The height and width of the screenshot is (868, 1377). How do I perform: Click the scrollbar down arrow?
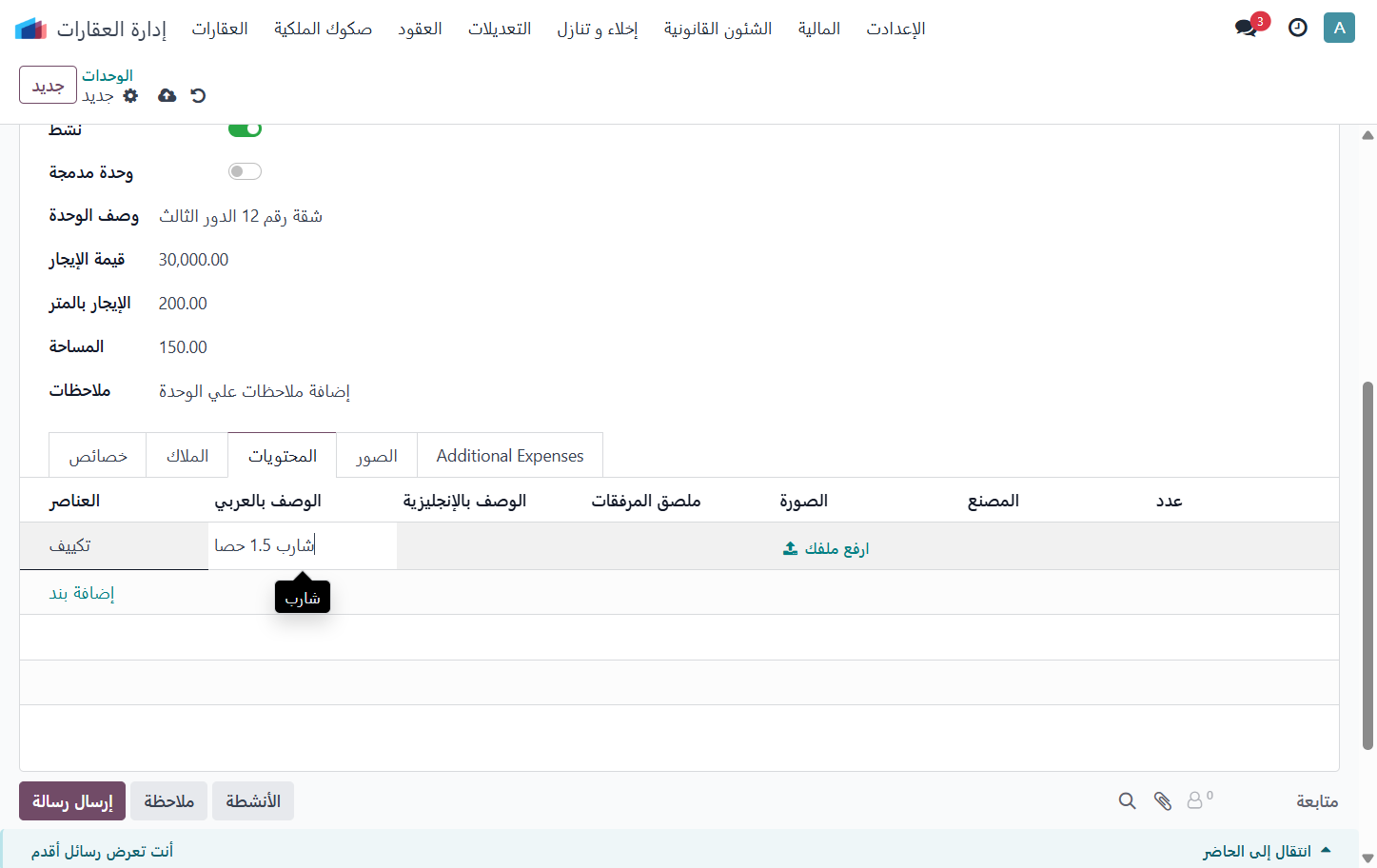(1367, 858)
